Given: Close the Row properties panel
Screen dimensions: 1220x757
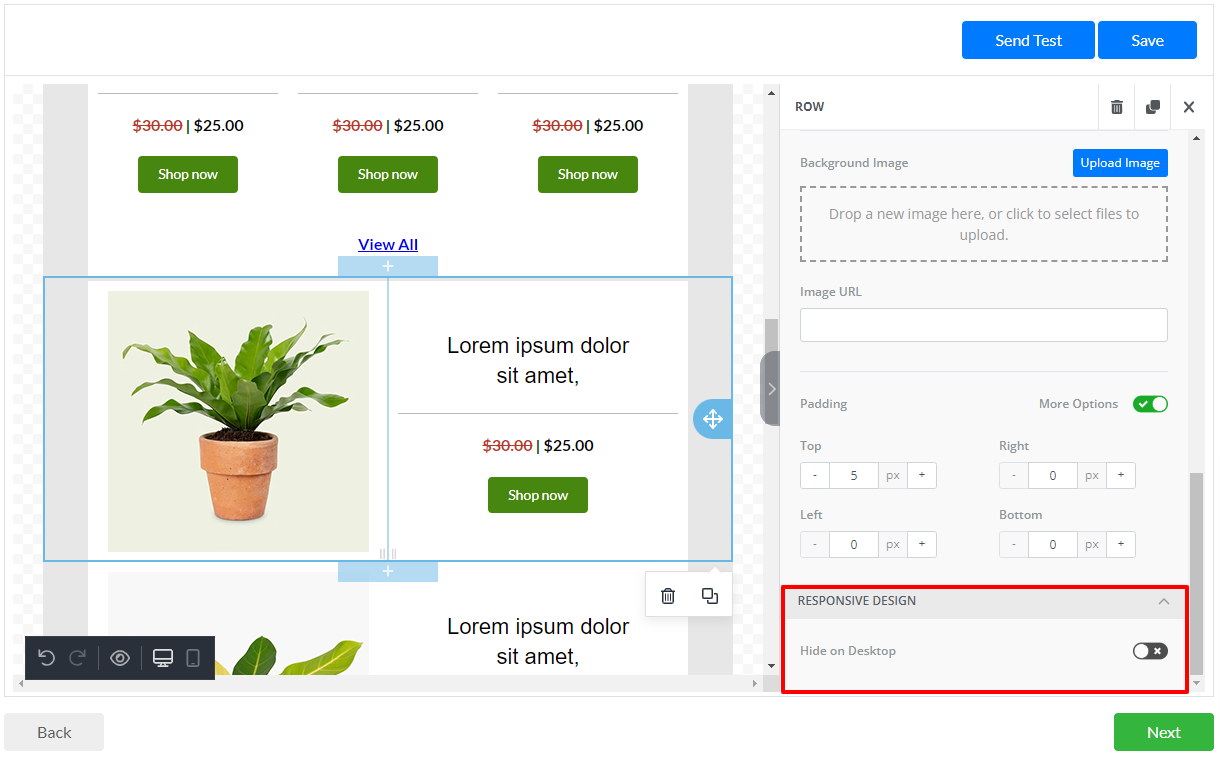Looking at the screenshot, I should [x=1189, y=107].
